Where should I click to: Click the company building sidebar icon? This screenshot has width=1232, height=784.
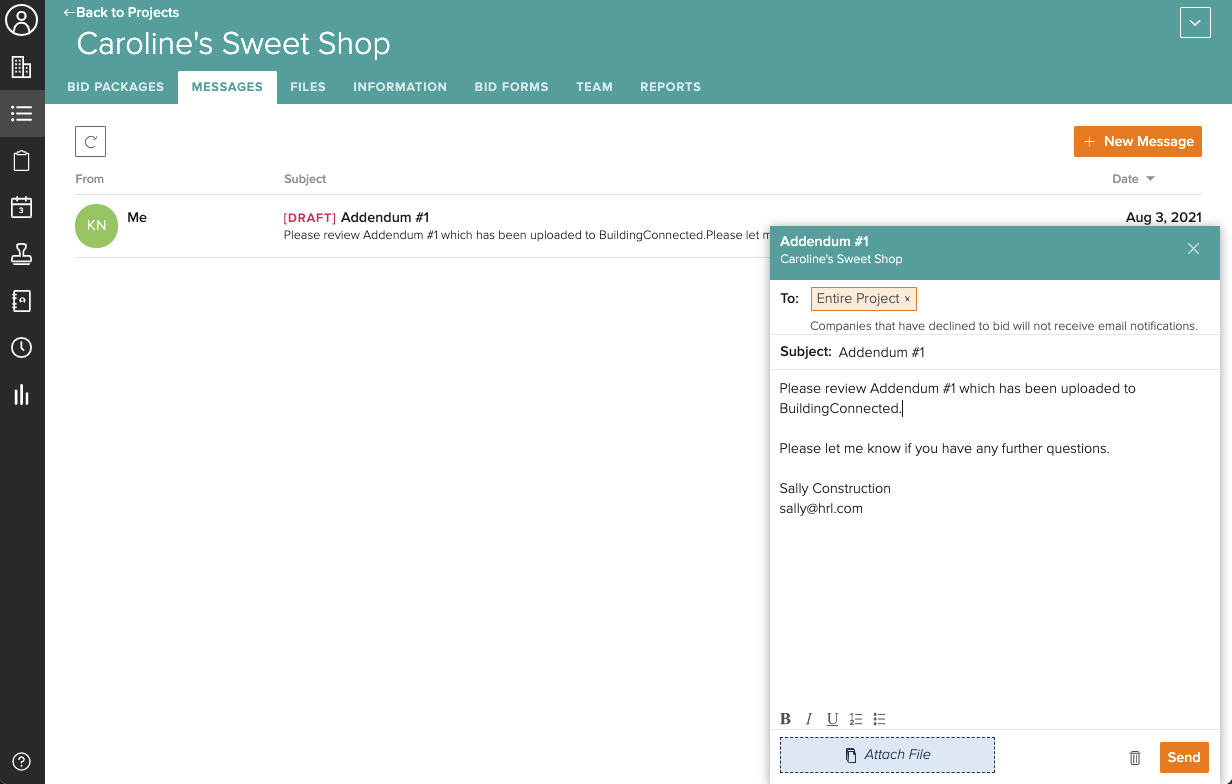(21, 67)
